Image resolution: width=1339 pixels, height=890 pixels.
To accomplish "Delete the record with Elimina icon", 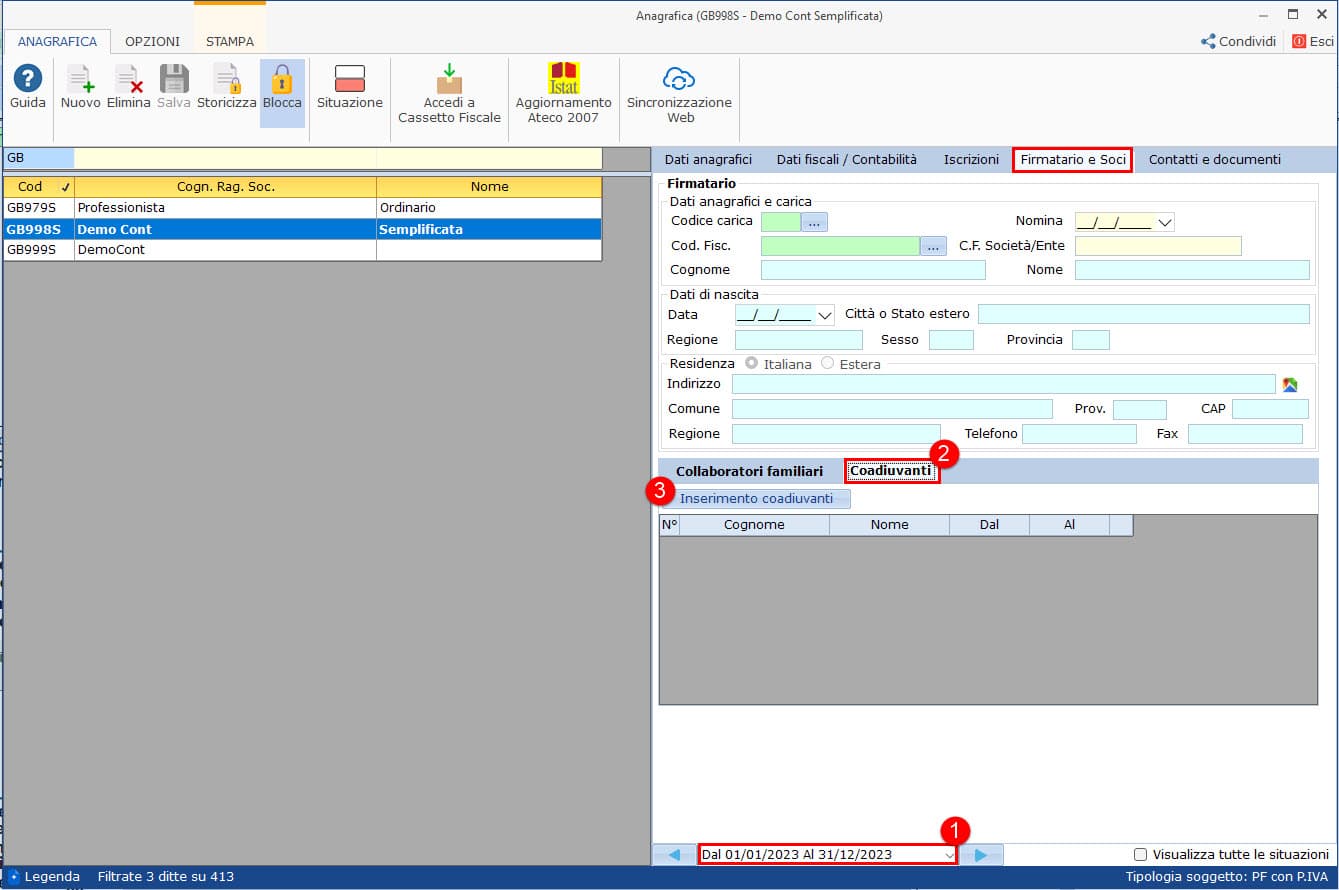I will (128, 79).
